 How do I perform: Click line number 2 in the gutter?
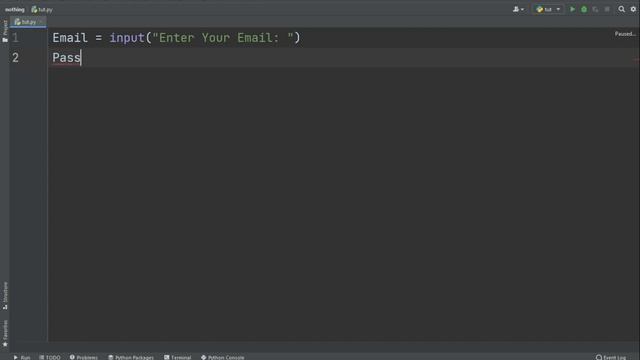click(15, 58)
